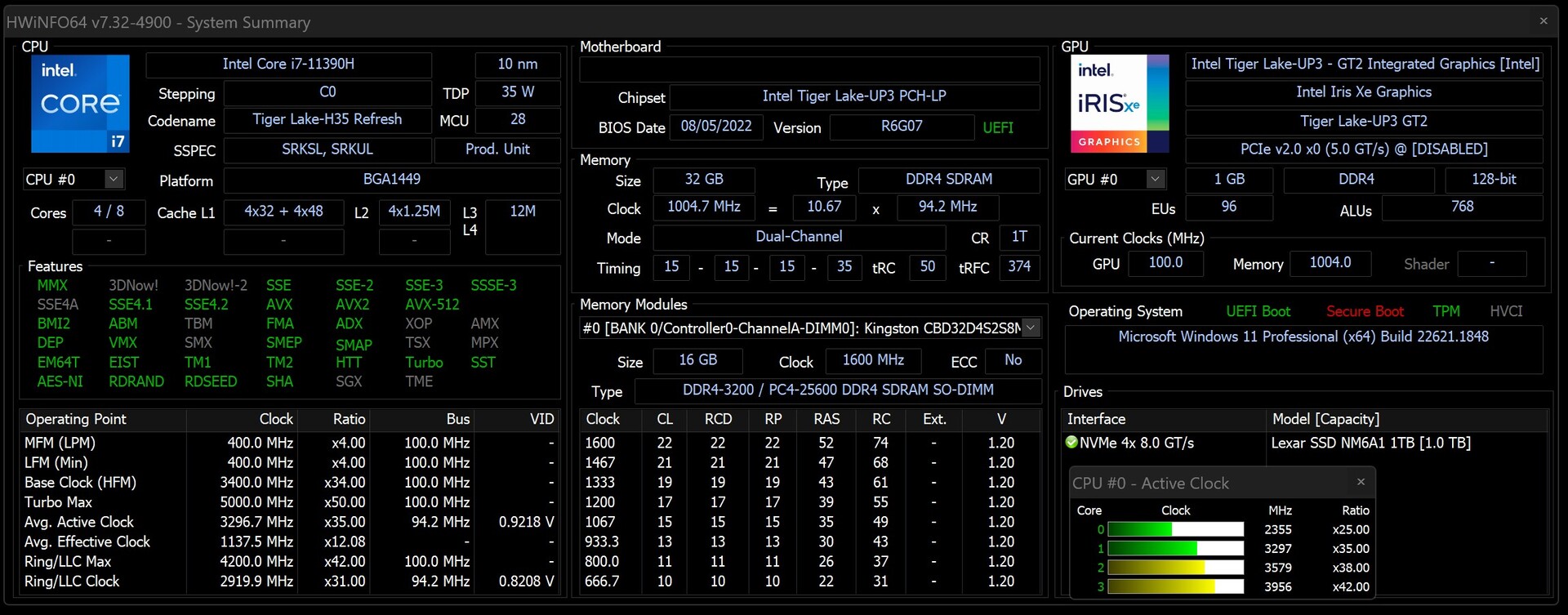
Task: Click the SRKSL, SRKUL SSPEC field
Action: [327, 149]
